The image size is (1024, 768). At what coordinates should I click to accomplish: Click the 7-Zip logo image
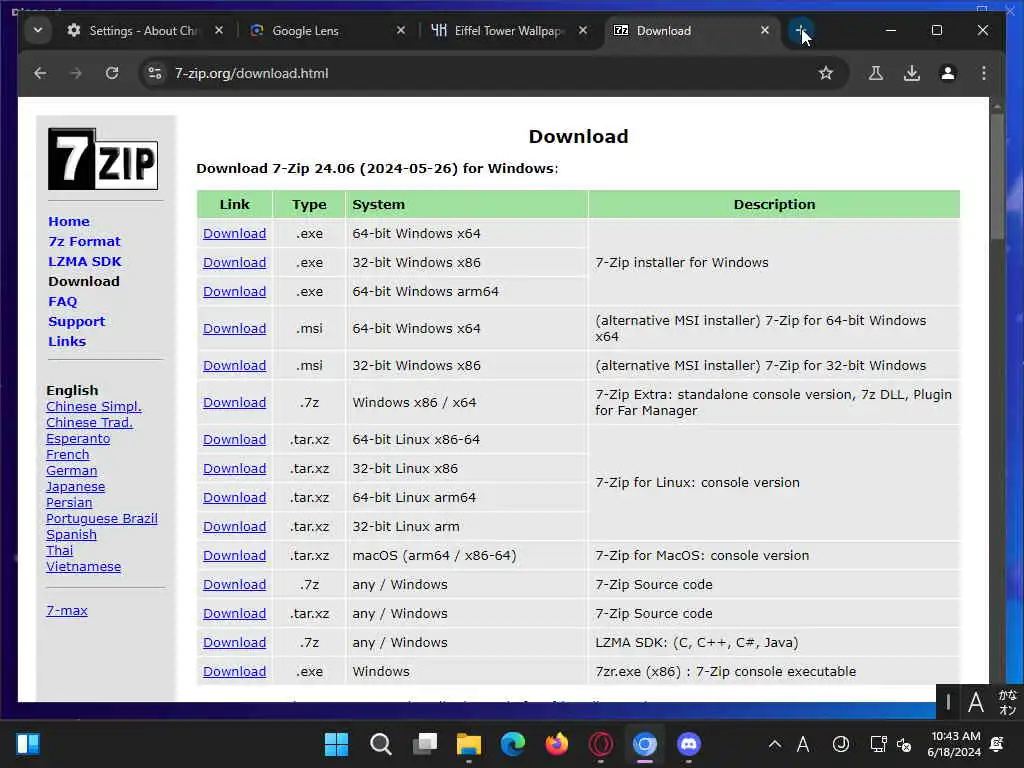pos(103,159)
